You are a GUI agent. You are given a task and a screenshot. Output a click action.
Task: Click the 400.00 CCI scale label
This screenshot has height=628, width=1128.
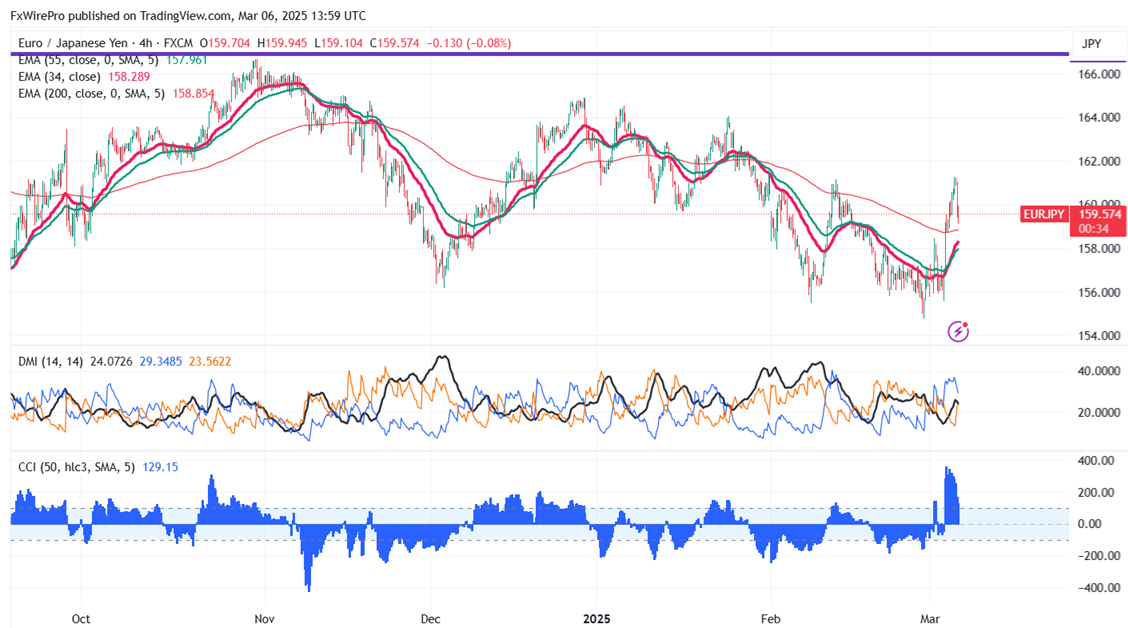pos(1096,460)
